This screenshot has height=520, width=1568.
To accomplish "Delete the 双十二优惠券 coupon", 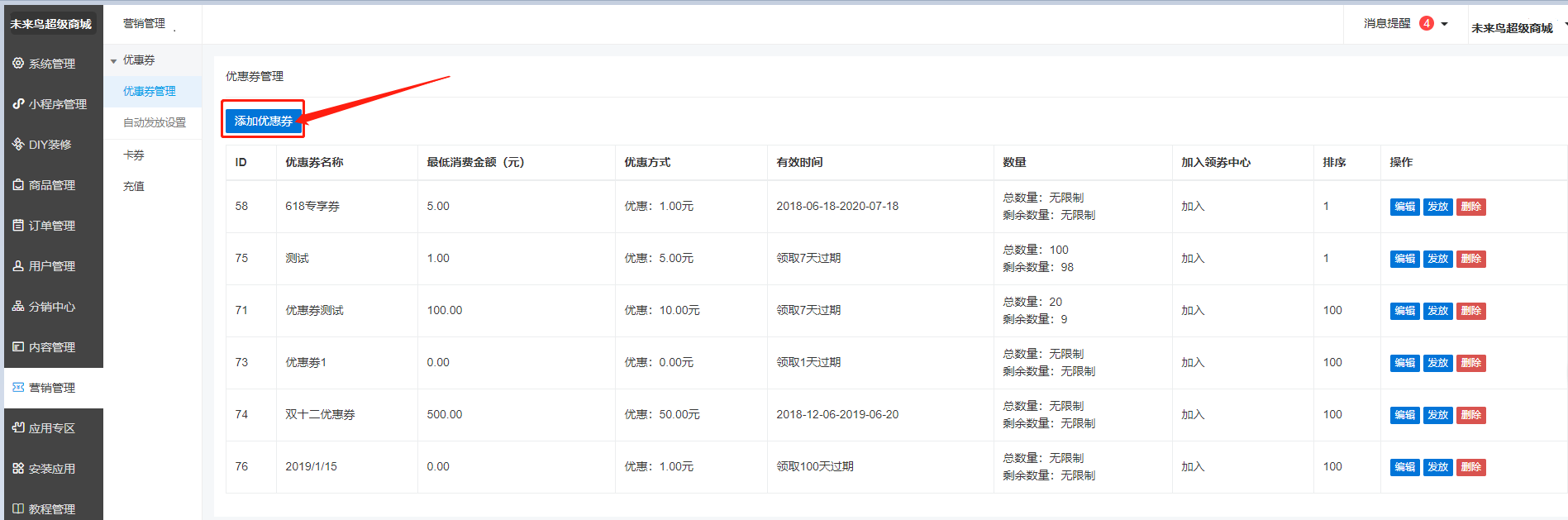I will [1470, 415].
